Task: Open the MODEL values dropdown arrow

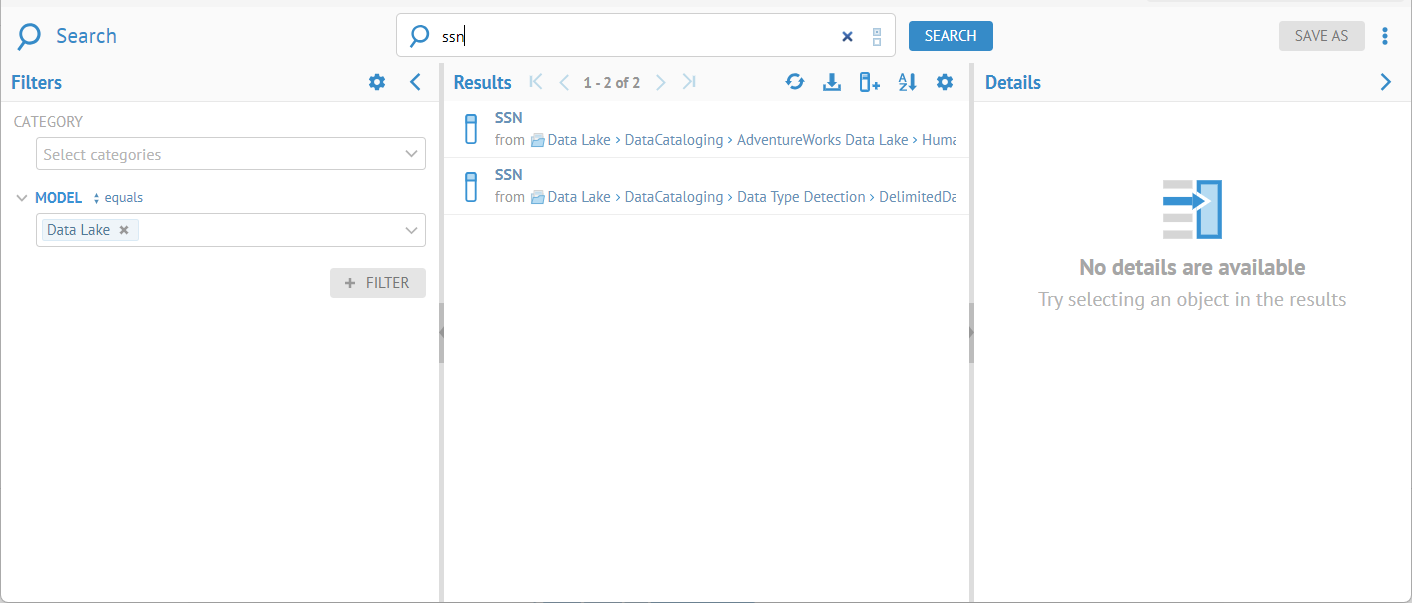Action: pyautogui.click(x=411, y=230)
